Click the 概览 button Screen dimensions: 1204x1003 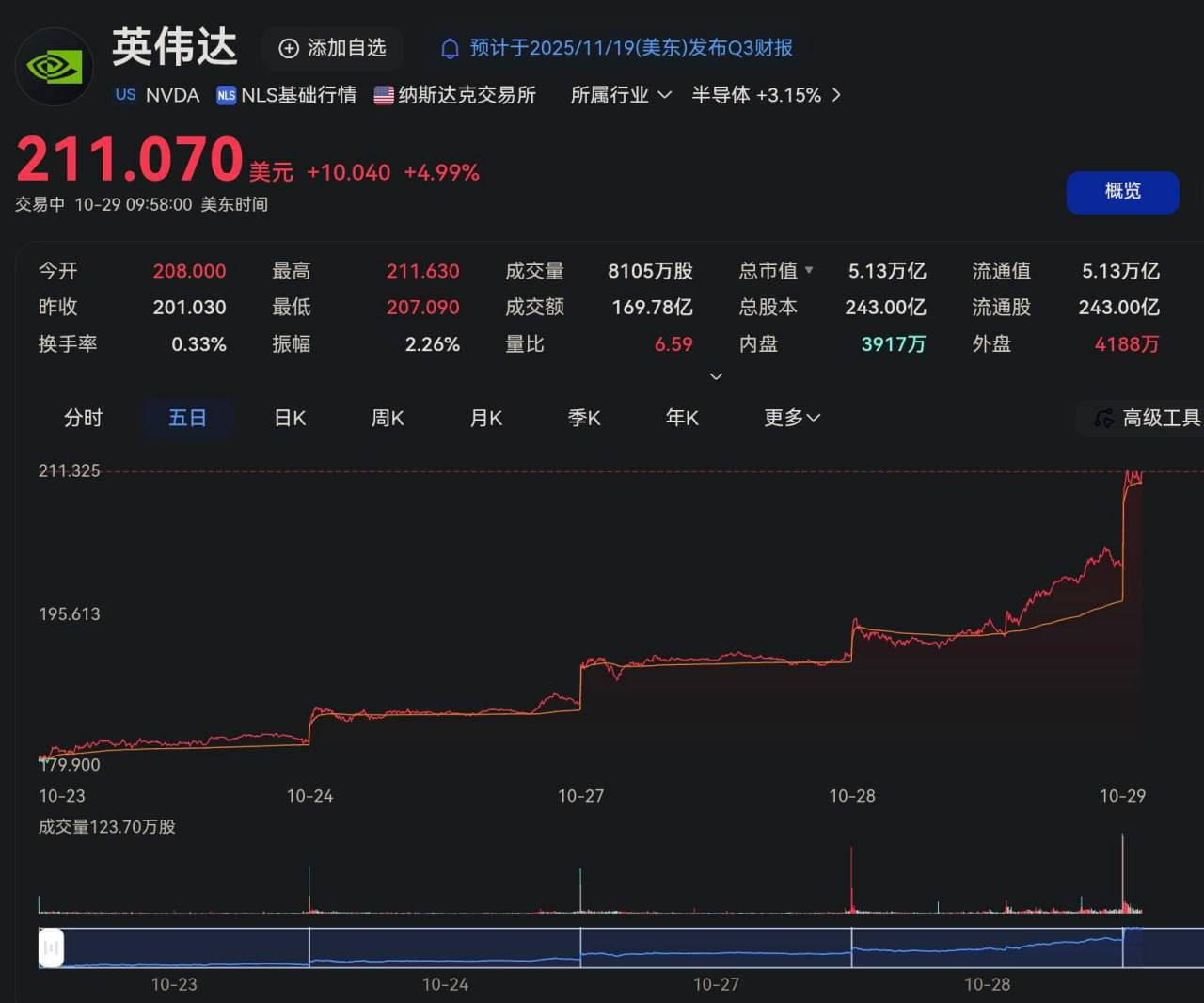click(1122, 192)
